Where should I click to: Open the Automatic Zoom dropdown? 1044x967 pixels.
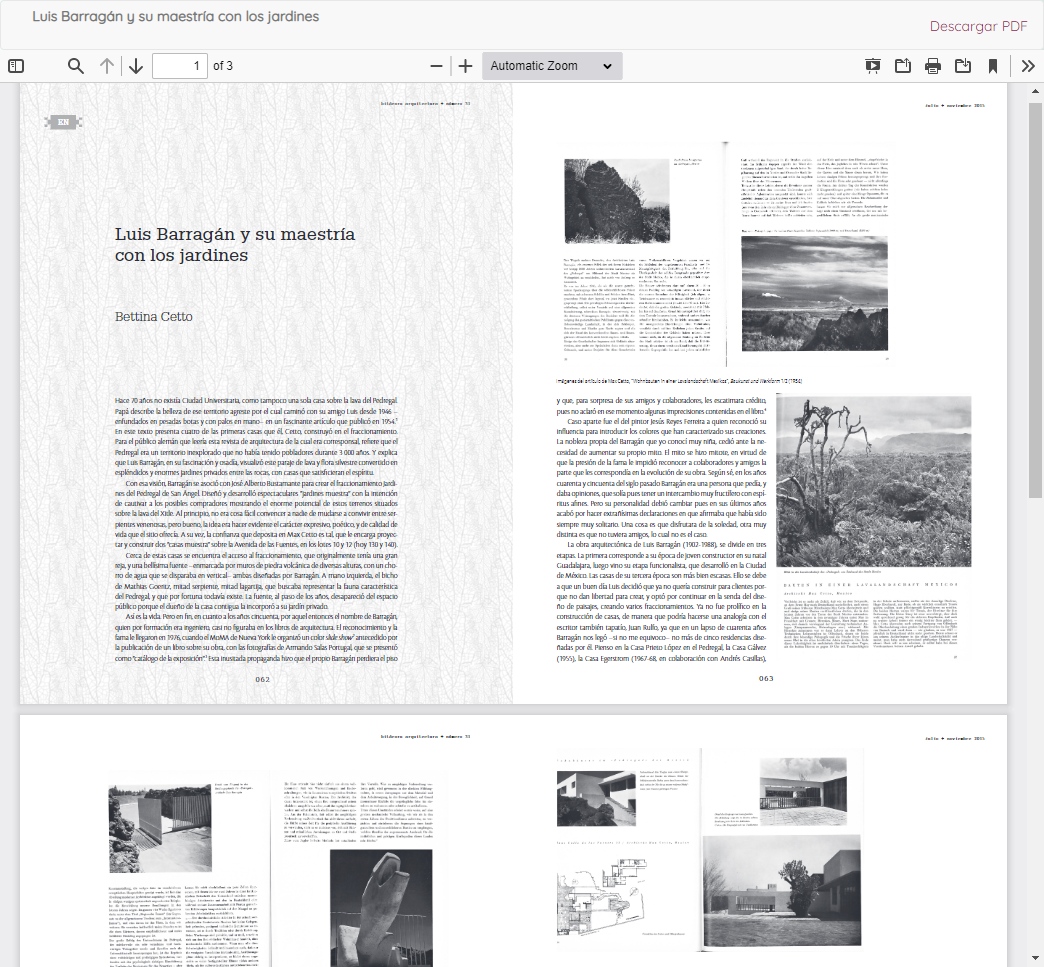(x=552, y=66)
